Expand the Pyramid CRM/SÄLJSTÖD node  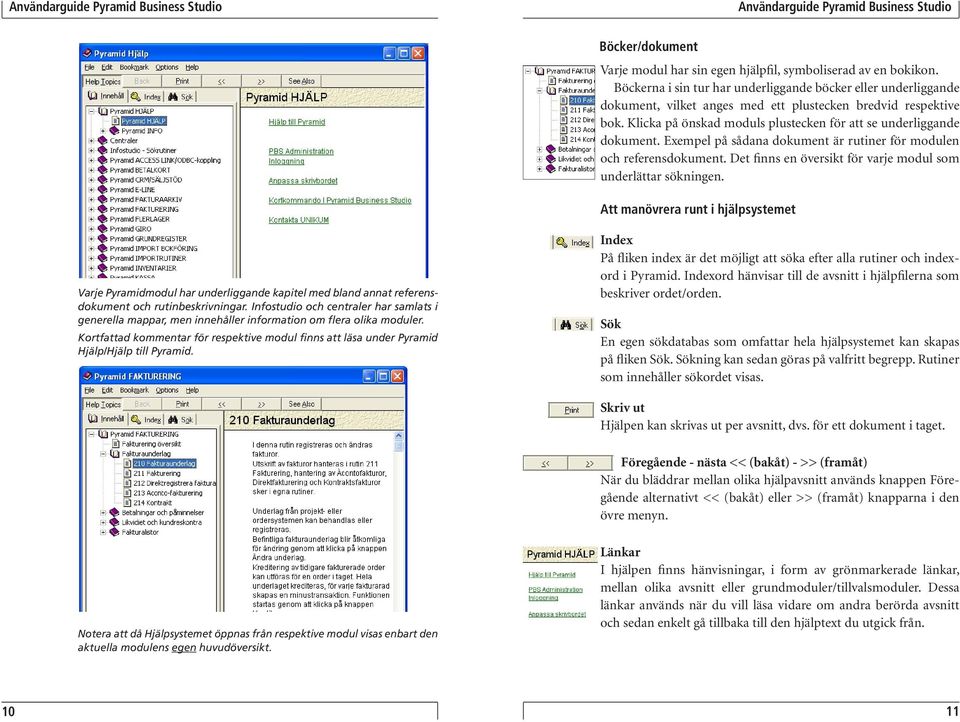pos(92,180)
